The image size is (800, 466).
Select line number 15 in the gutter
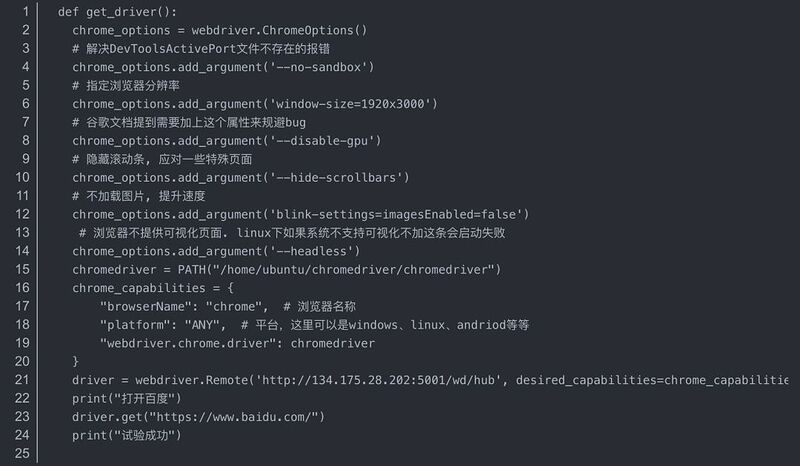coord(22,269)
